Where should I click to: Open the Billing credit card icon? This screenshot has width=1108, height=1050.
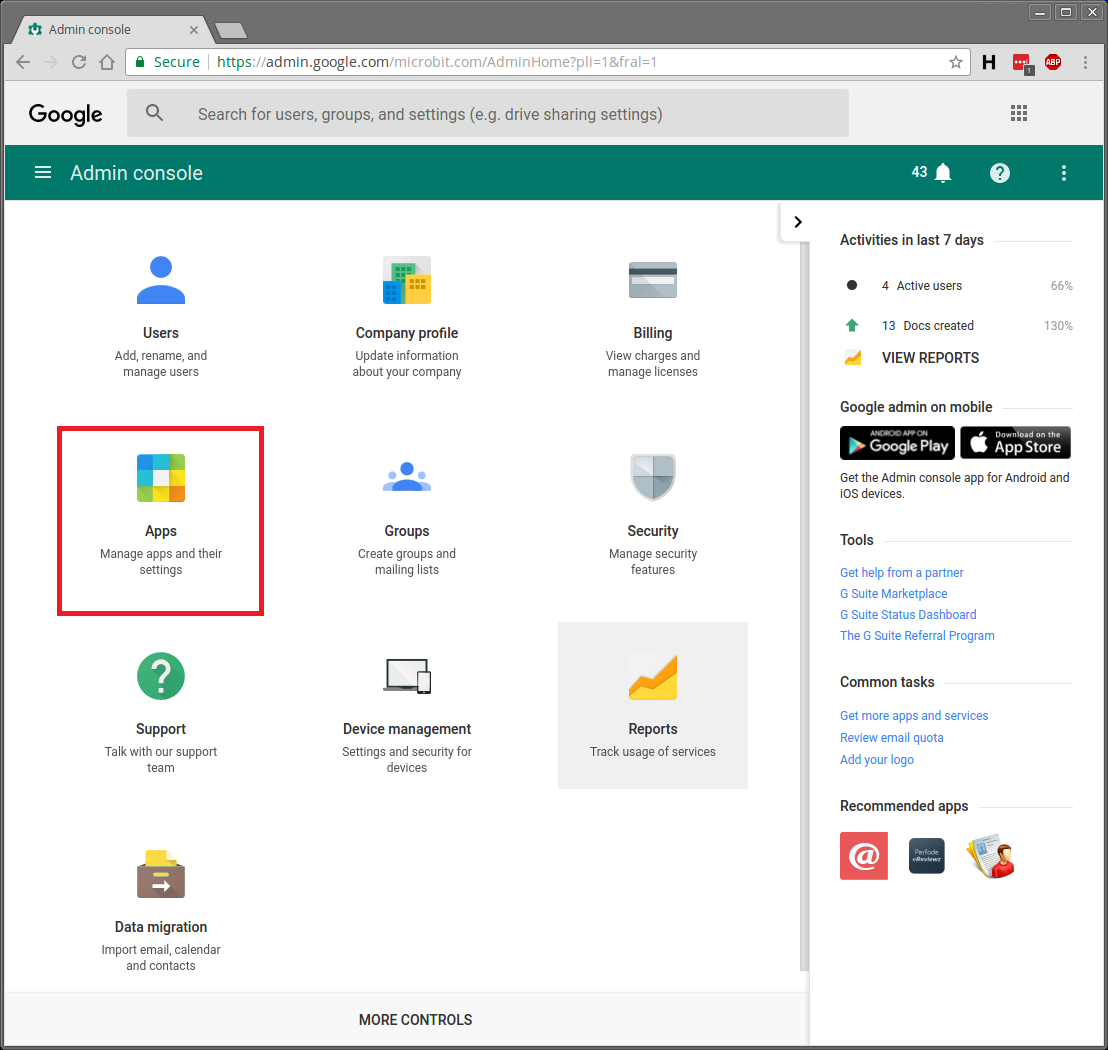coord(652,280)
